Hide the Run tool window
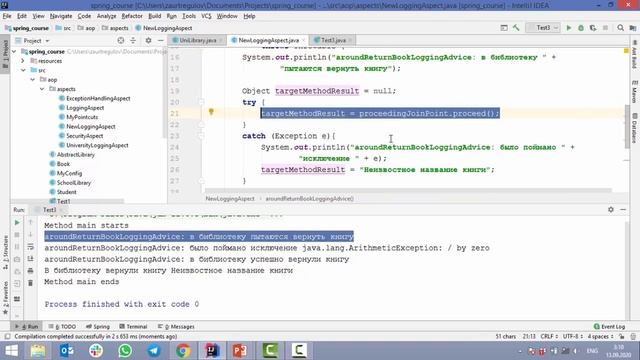640x360 pixels. point(623,209)
